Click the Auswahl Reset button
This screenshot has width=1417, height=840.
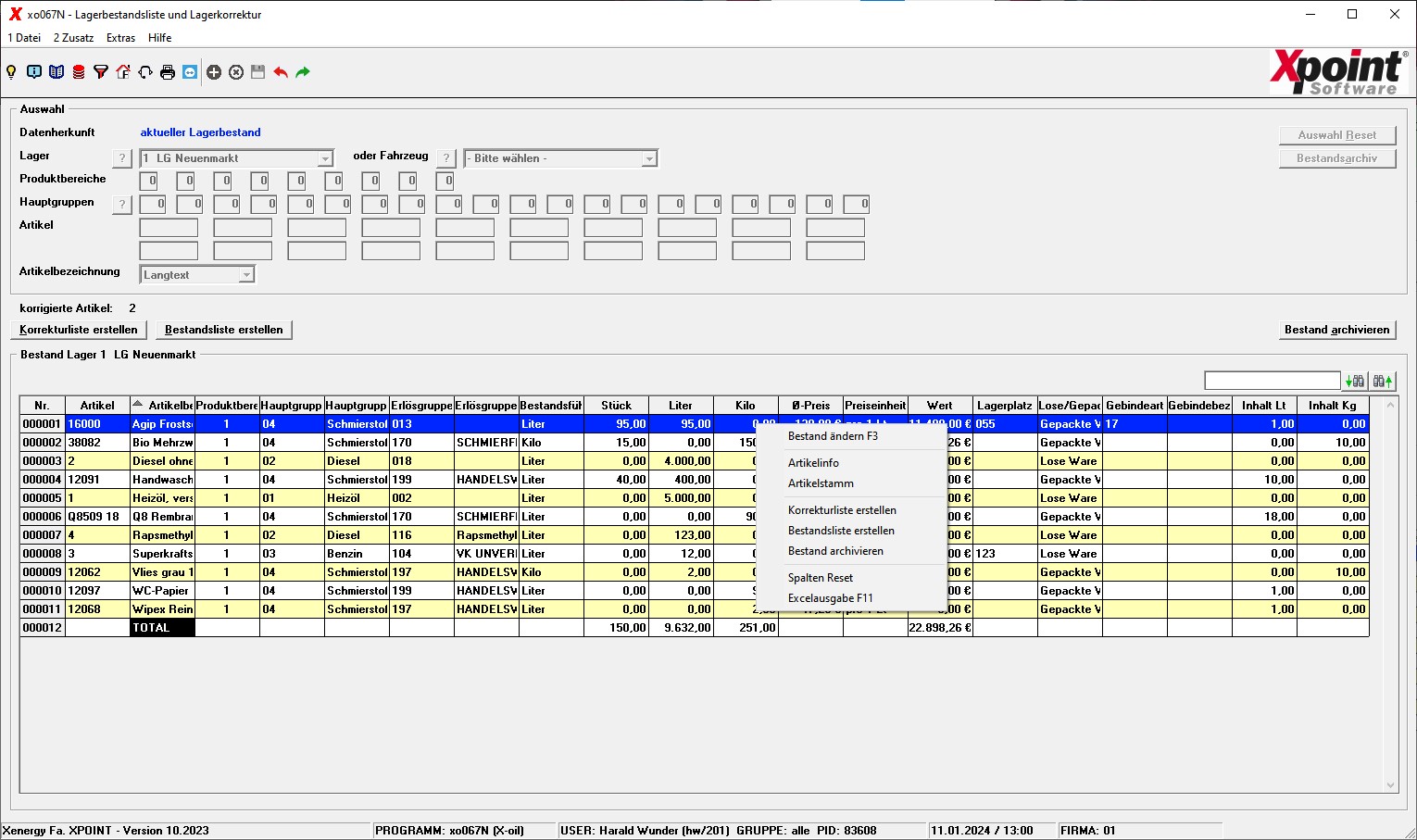(1336, 135)
